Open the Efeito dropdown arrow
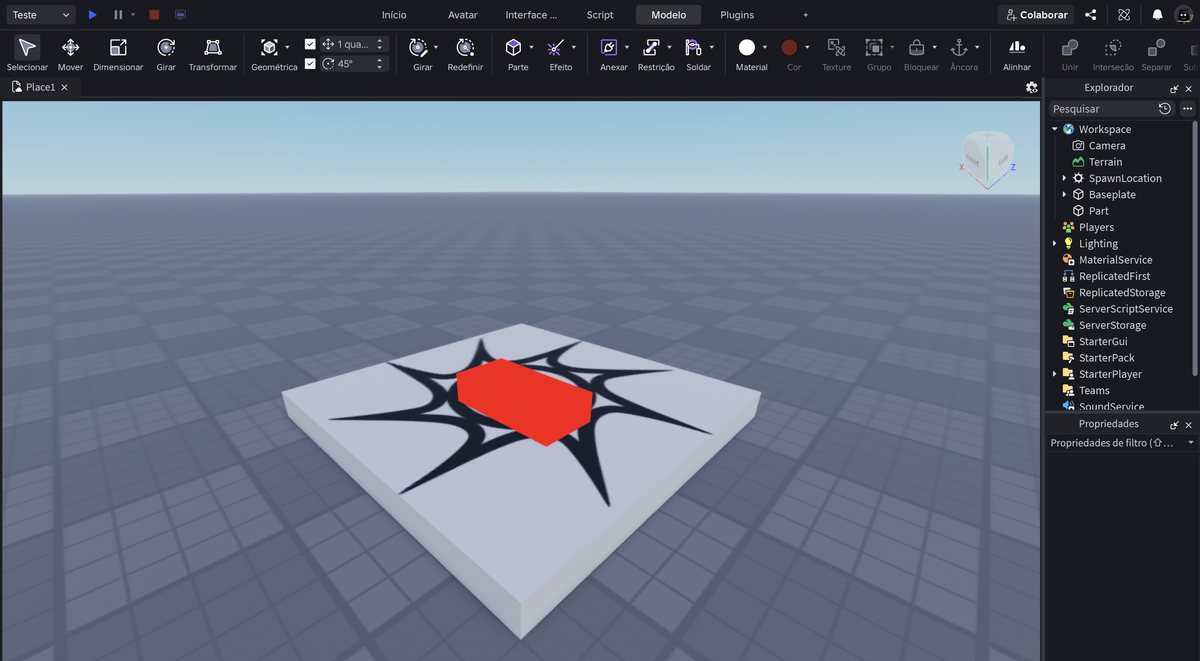The height and width of the screenshot is (661, 1200). point(574,47)
